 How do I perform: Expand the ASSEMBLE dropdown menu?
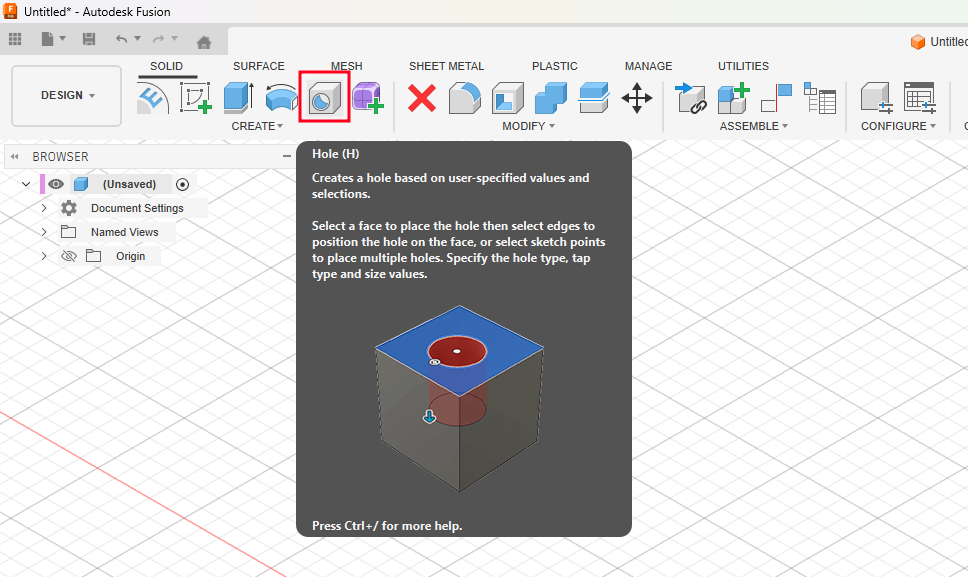pos(754,126)
